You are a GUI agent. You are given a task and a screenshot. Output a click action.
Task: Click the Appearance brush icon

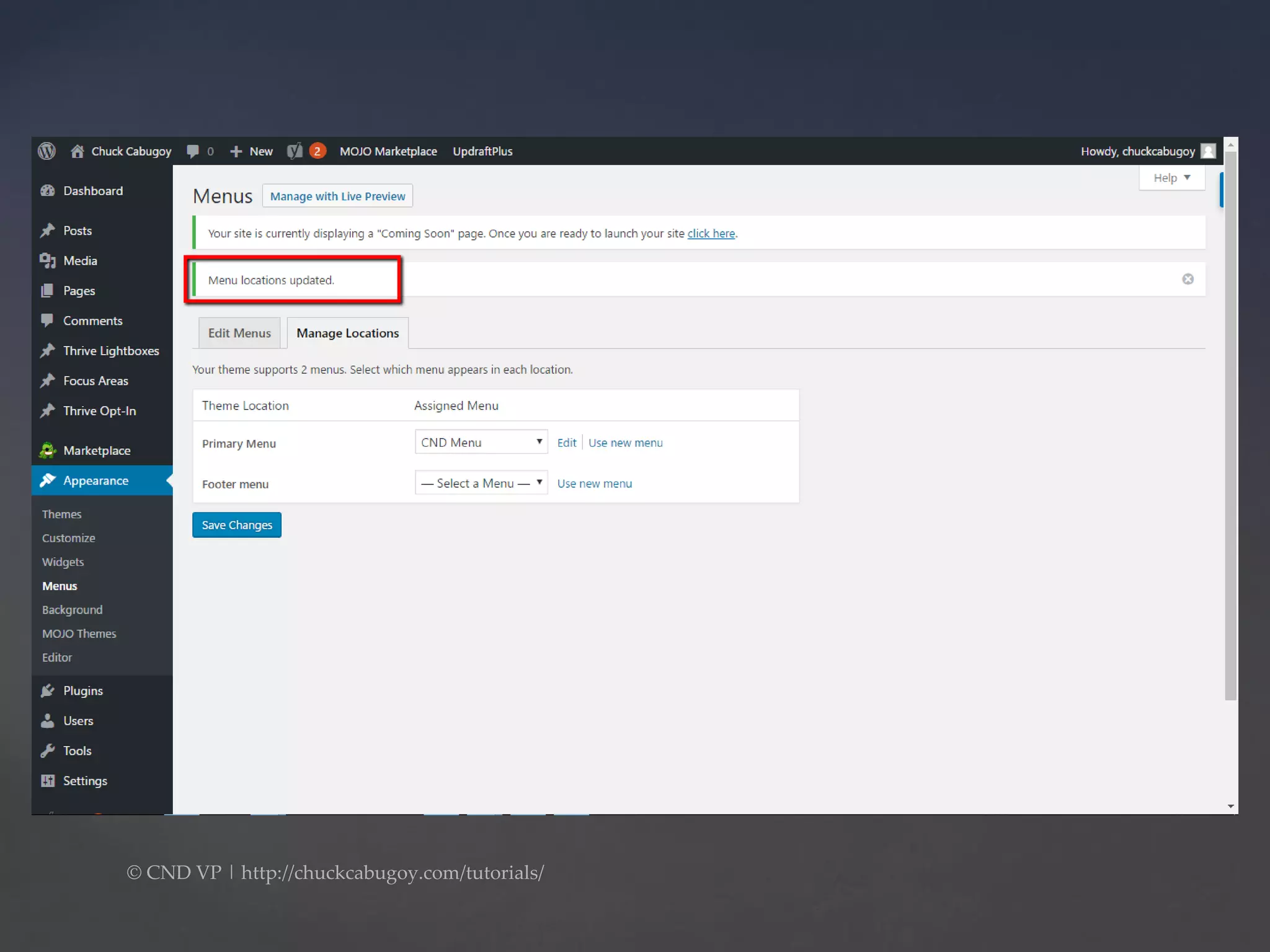tap(48, 480)
